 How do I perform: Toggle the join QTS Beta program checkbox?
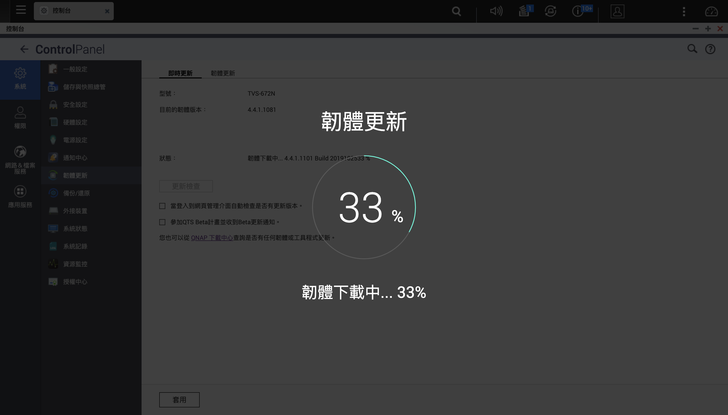pos(163,222)
